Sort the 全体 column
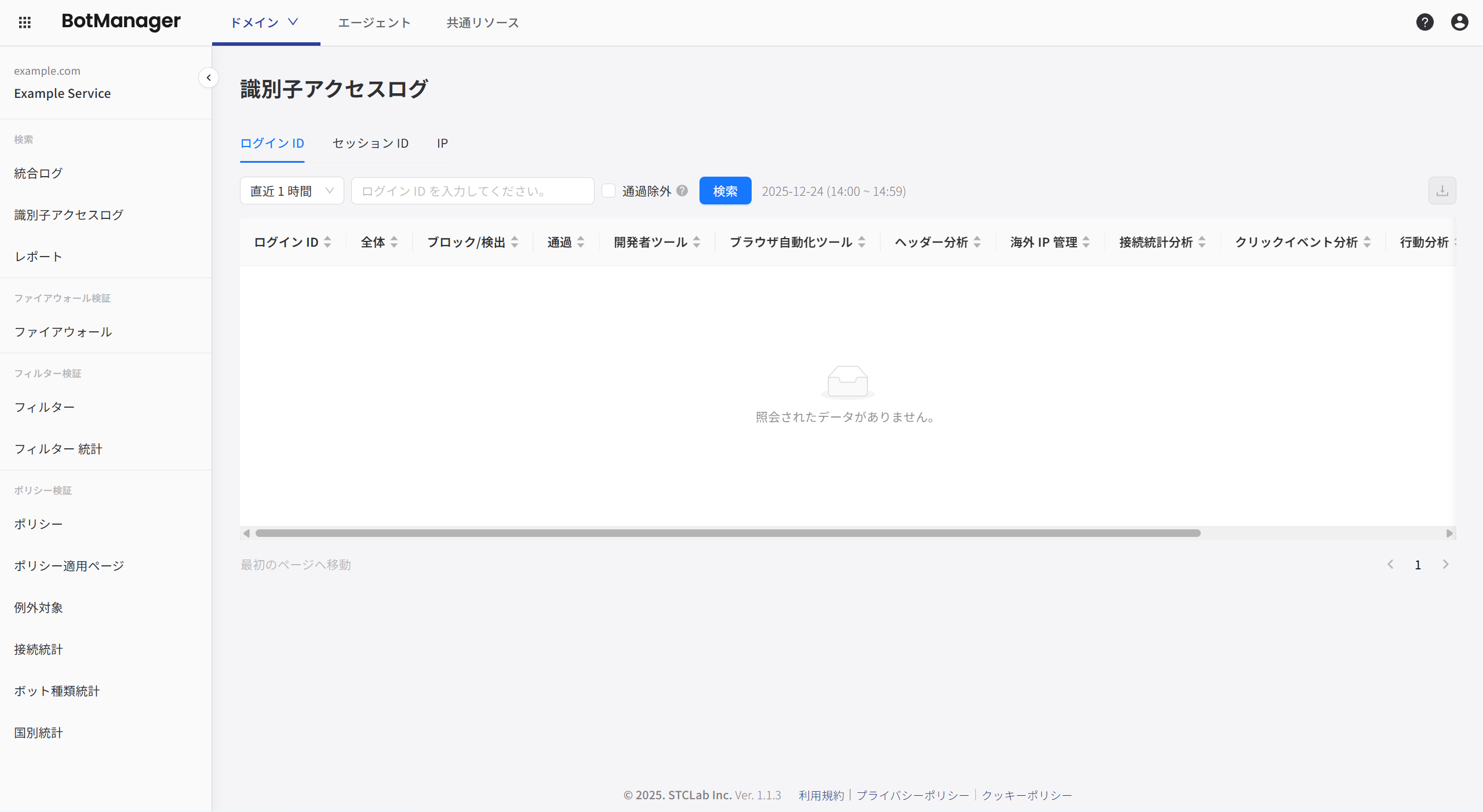This screenshot has width=1483, height=812. click(x=395, y=242)
